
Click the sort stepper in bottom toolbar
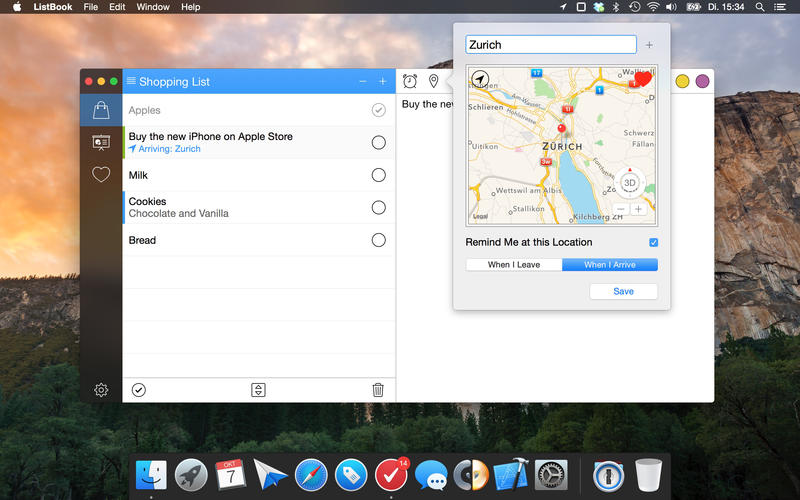tap(258, 390)
